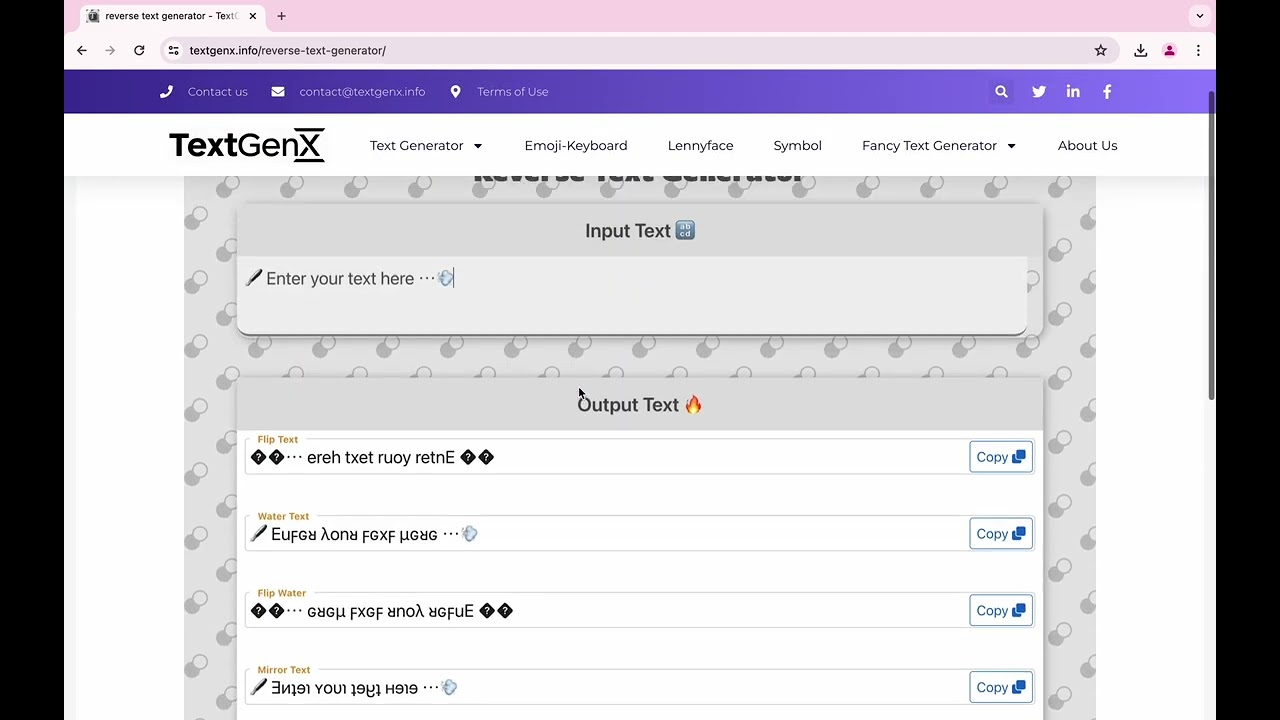1280x720 pixels.
Task: Open the About Us page
Action: click(x=1087, y=146)
